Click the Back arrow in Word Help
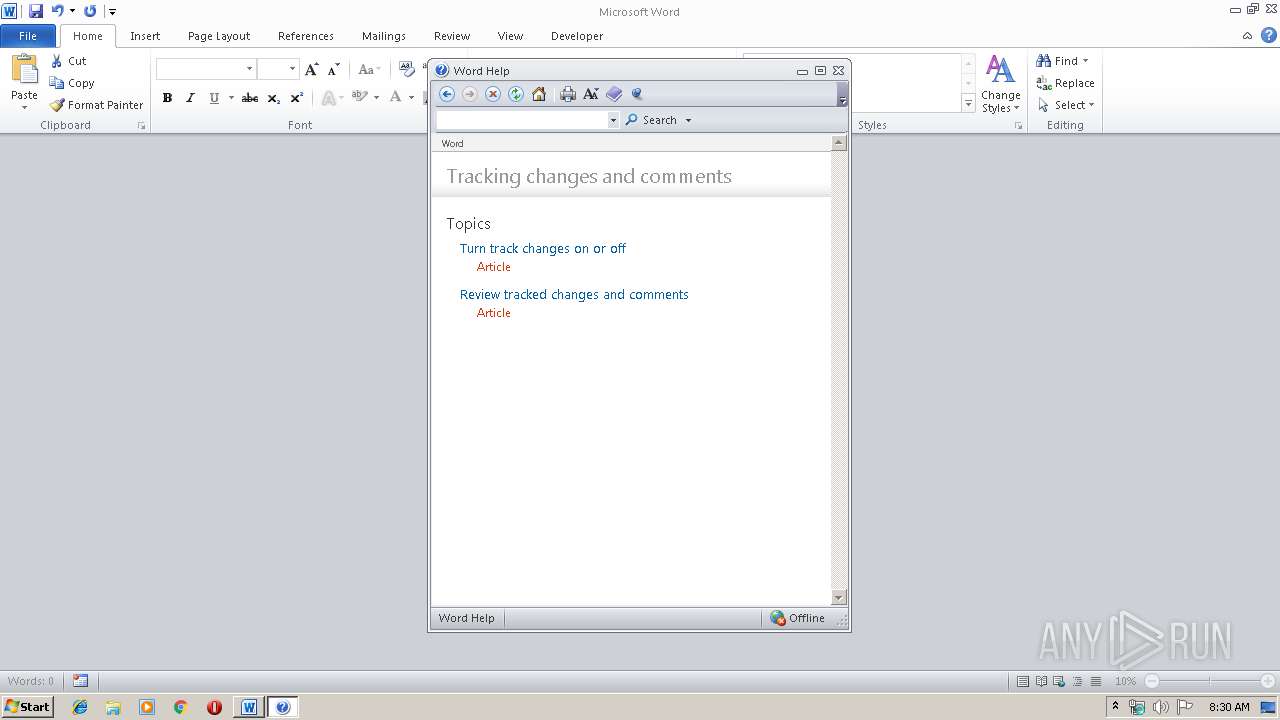The height and width of the screenshot is (720, 1280). pyautogui.click(x=447, y=94)
